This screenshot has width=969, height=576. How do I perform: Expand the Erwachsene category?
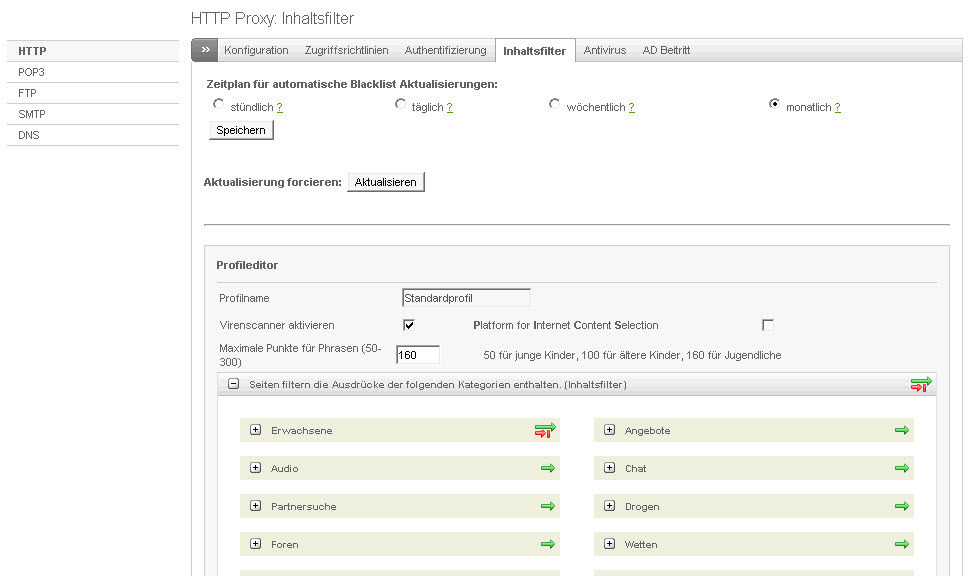click(x=255, y=430)
